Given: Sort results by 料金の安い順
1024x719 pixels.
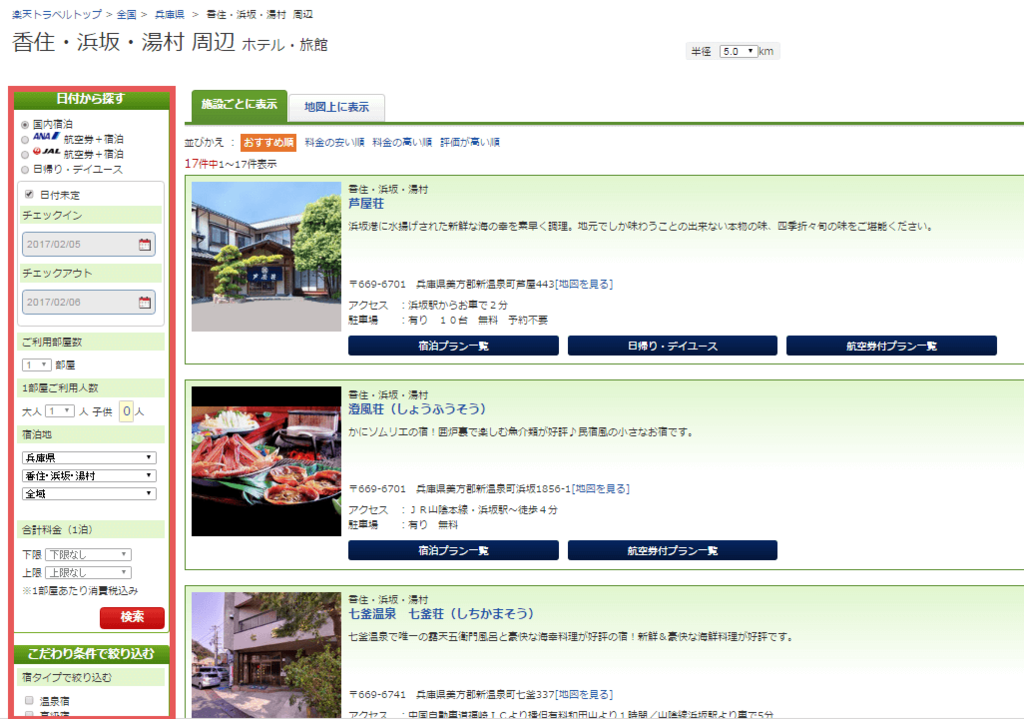Looking at the screenshot, I should click(334, 142).
